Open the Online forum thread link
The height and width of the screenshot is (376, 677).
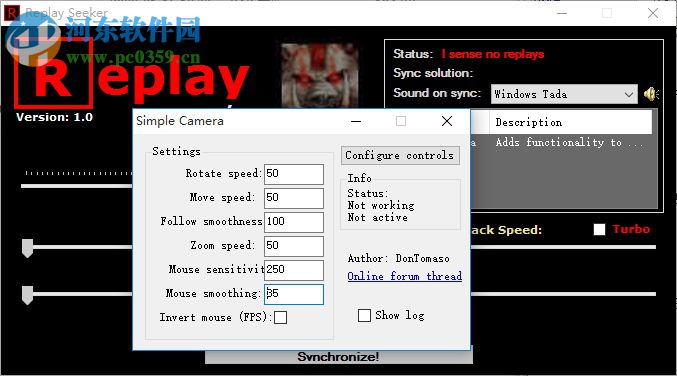click(405, 276)
